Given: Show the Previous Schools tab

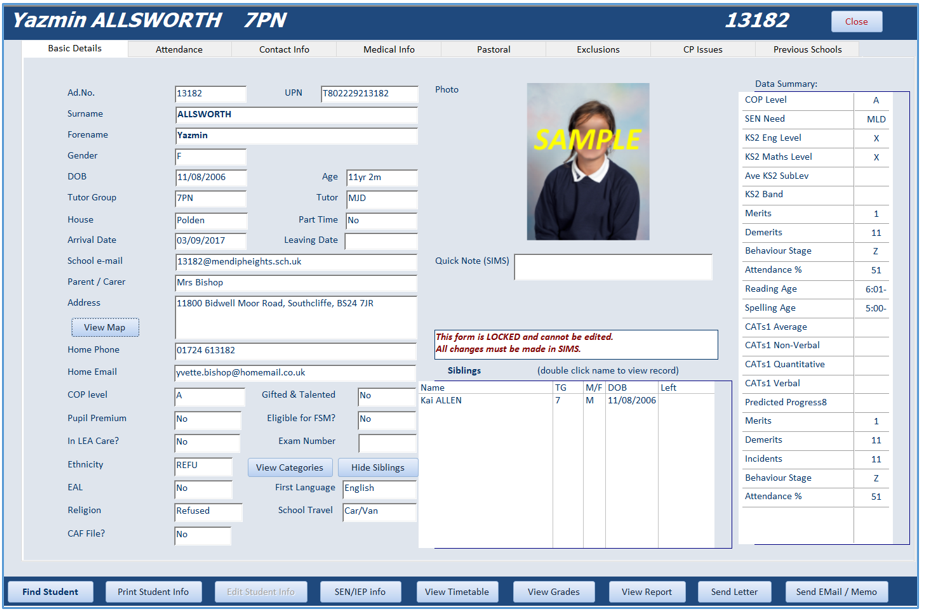Looking at the screenshot, I should 807,50.
